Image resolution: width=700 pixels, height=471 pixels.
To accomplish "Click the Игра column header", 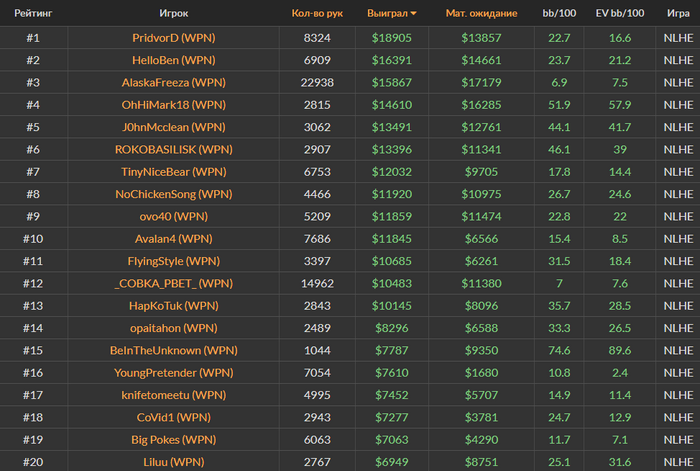I will 678,13.
